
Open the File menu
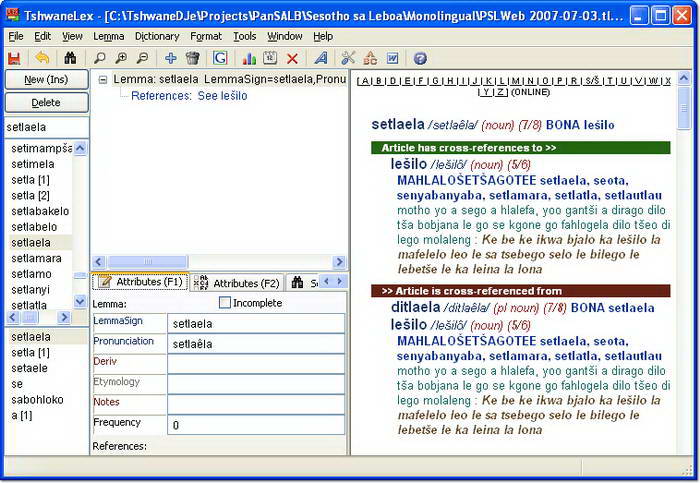coord(16,36)
